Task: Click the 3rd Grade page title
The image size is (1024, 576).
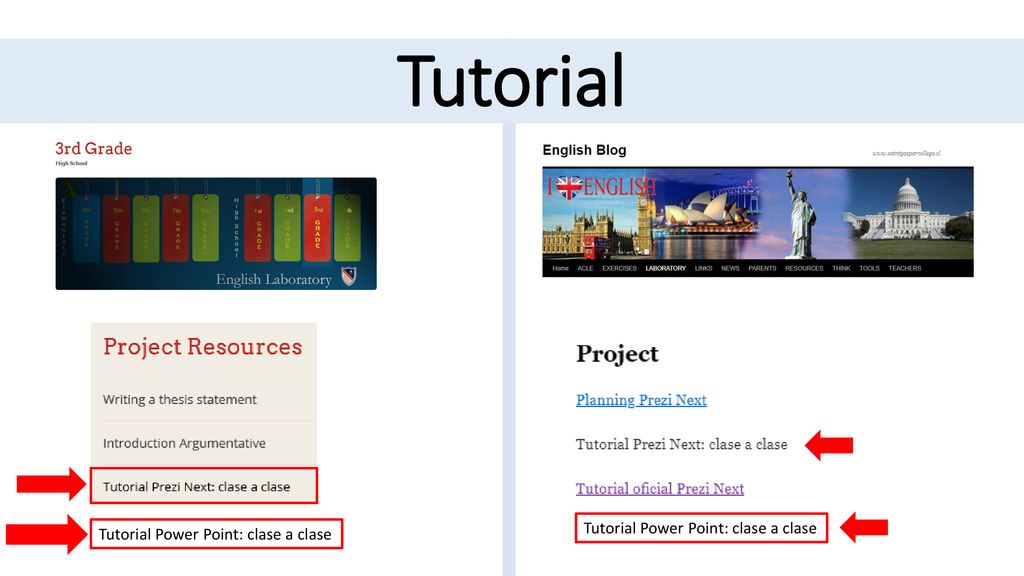Action: coord(93,148)
